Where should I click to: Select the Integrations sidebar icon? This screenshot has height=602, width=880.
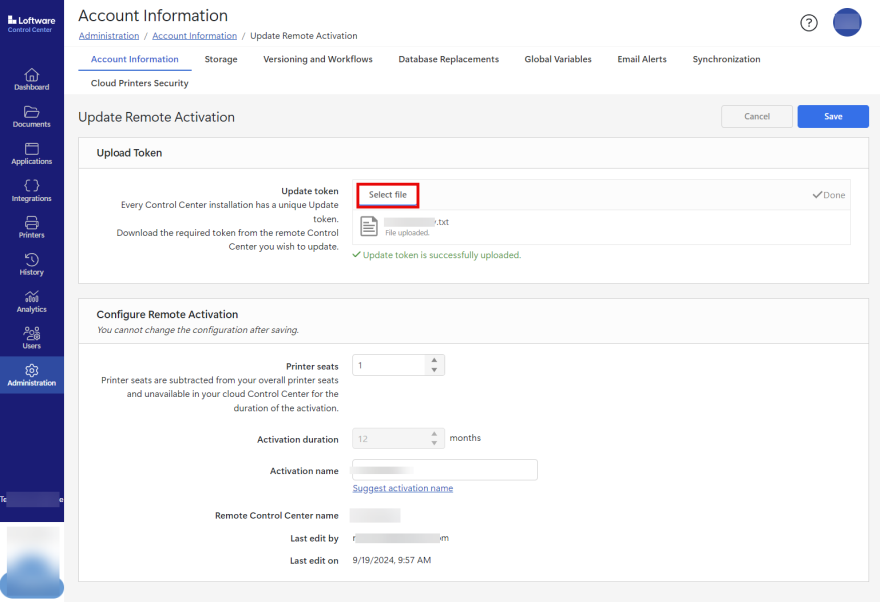[x=31, y=190]
